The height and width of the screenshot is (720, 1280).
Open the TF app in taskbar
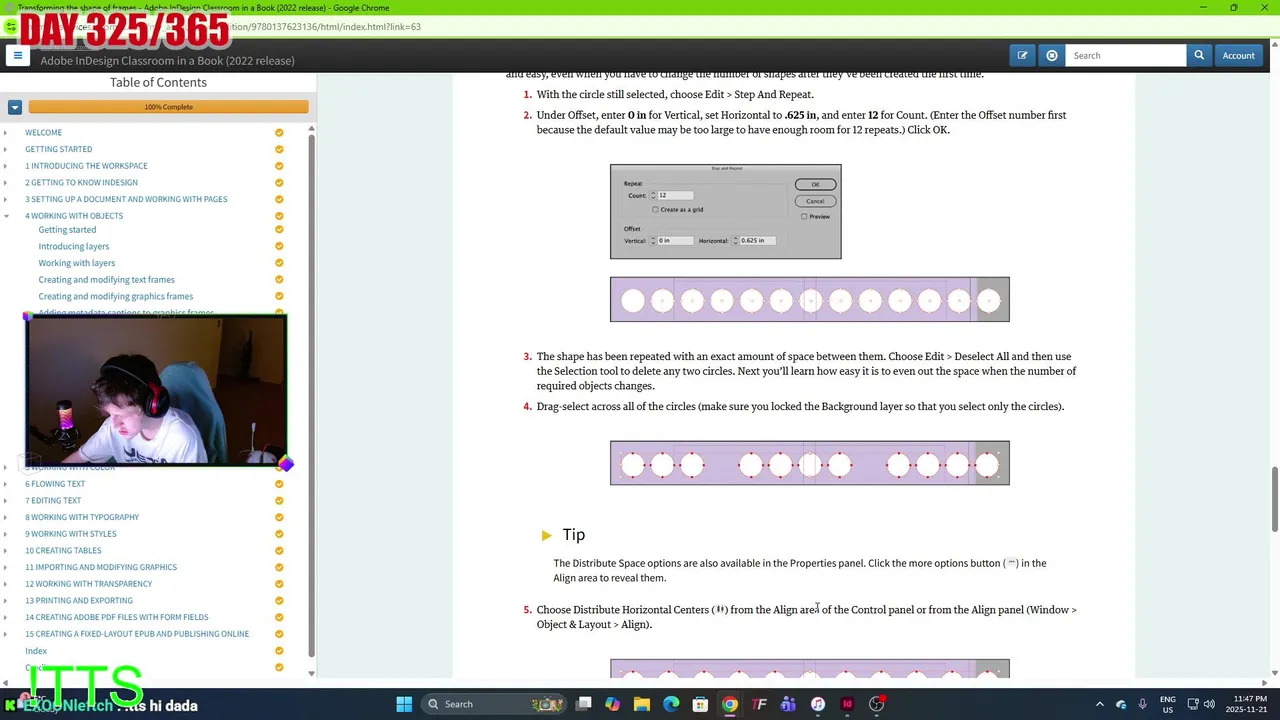(759, 704)
